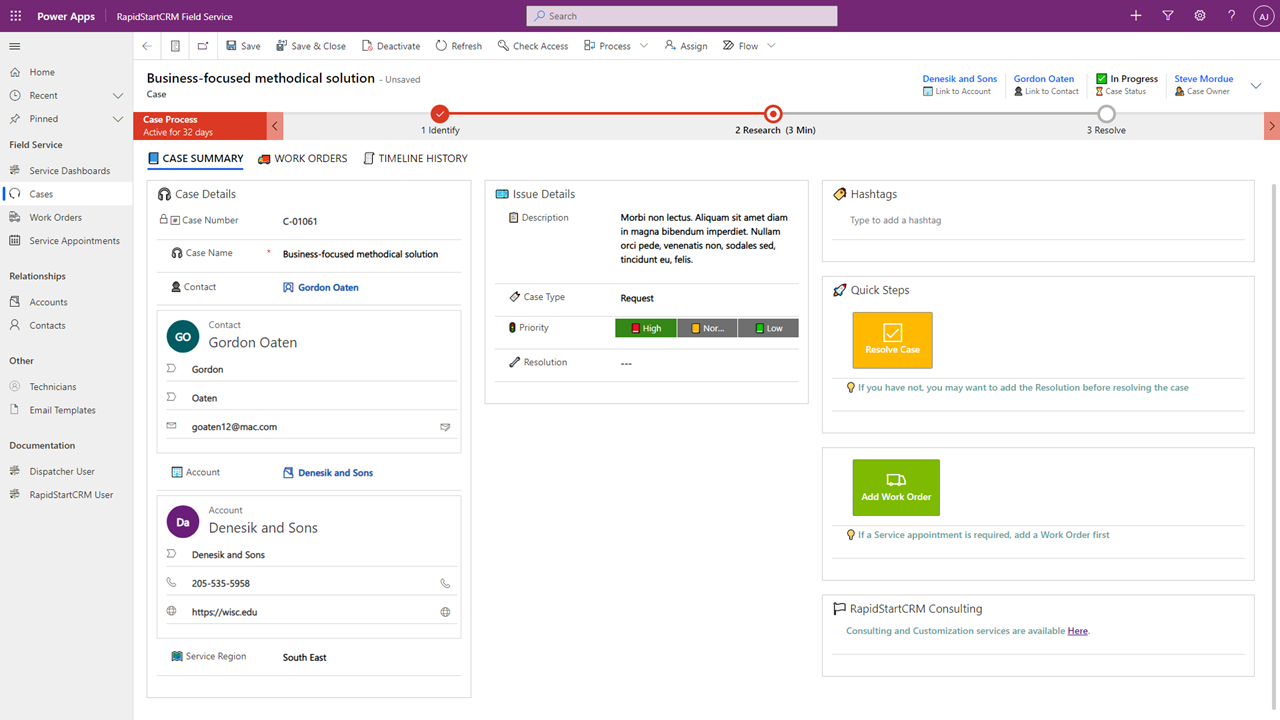The image size is (1280, 720).
Task: Open Service Appointments in the sidebar
Action: (x=66, y=241)
